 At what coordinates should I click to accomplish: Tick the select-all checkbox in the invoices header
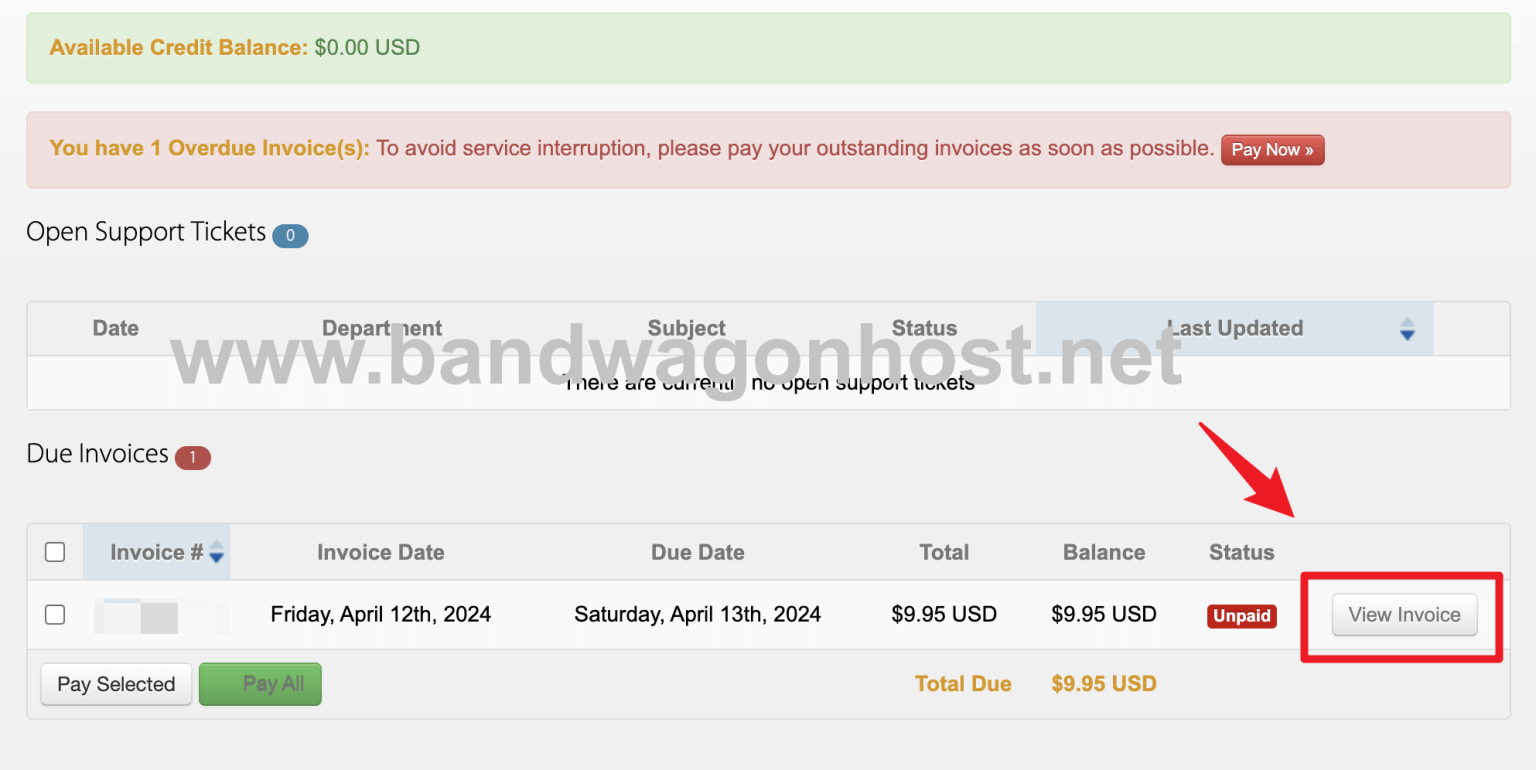pyautogui.click(x=55, y=552)
